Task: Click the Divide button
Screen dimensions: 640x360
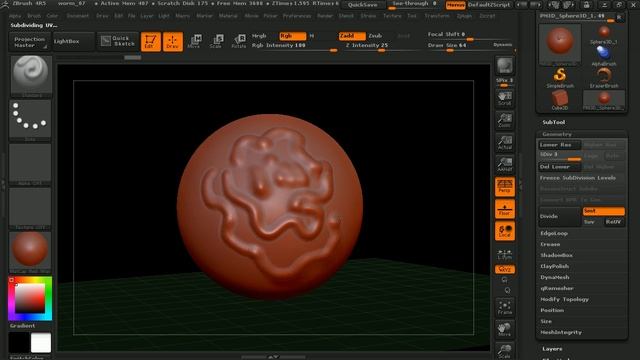Action: (x=559, y=216)
